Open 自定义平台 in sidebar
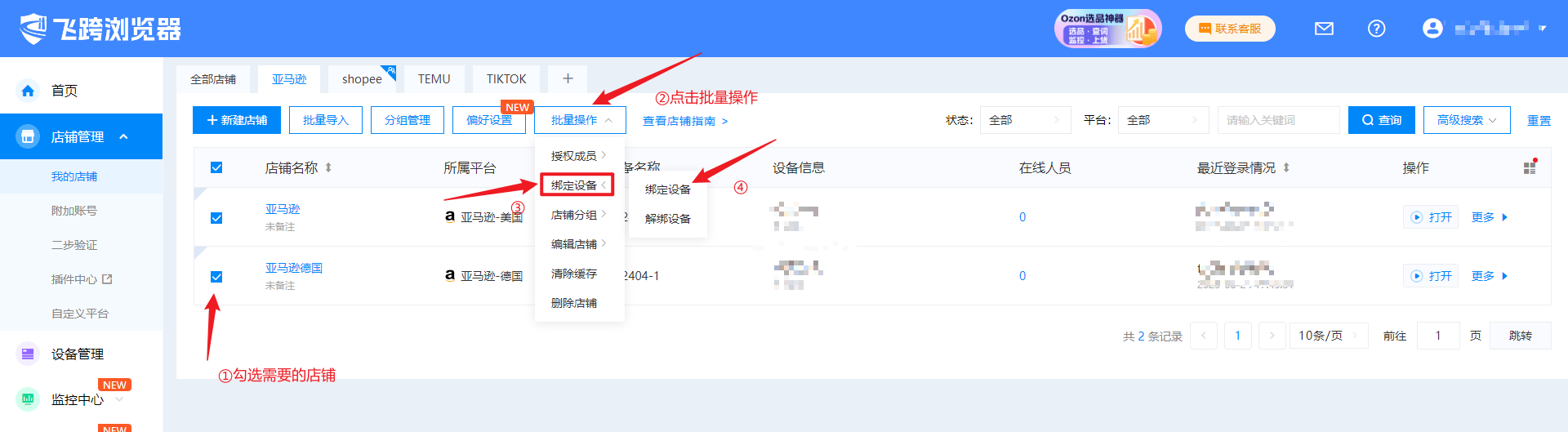Screen dimensions: 1568x432 pos(80,314)
